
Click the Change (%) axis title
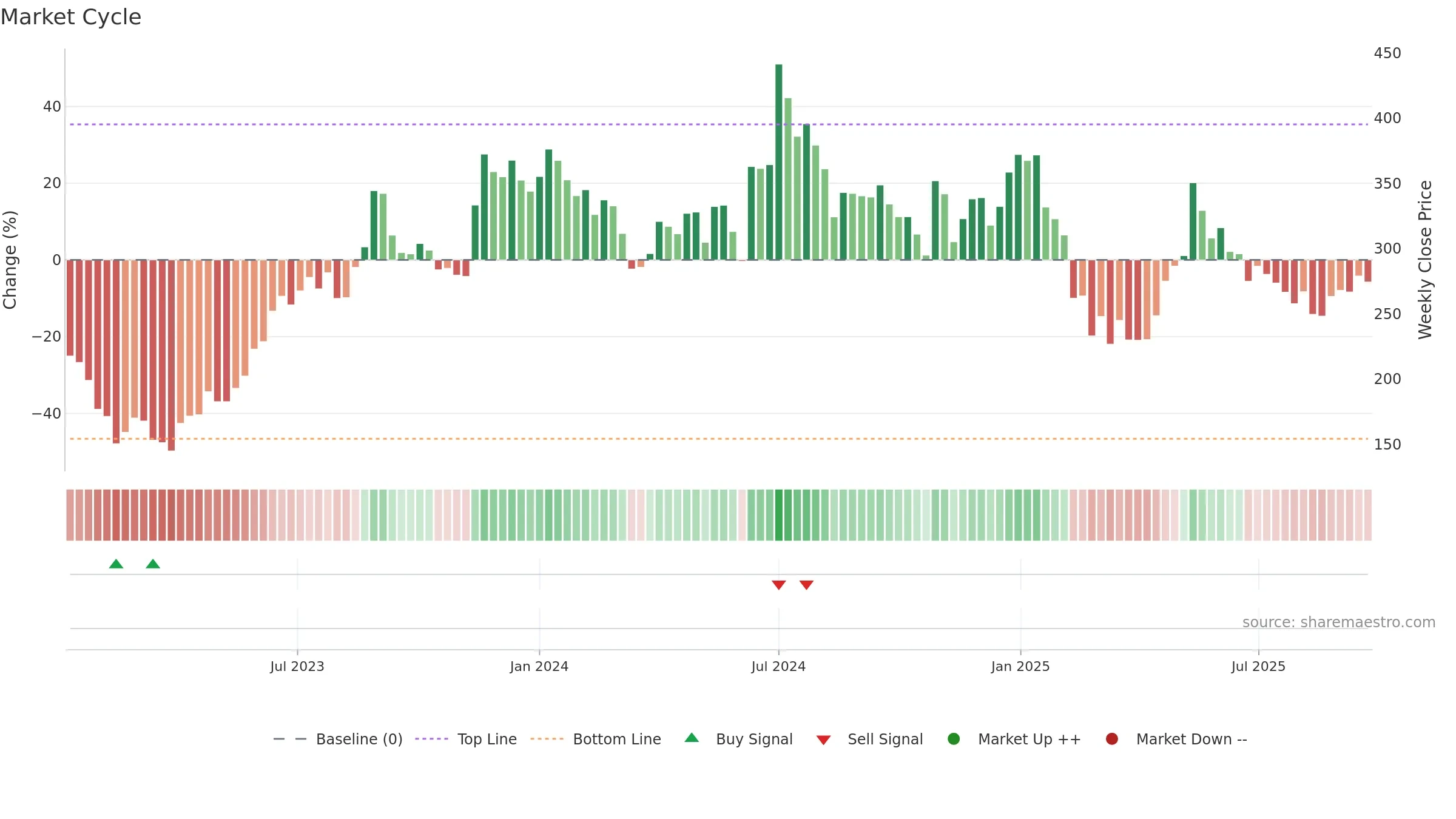[10, 260]
